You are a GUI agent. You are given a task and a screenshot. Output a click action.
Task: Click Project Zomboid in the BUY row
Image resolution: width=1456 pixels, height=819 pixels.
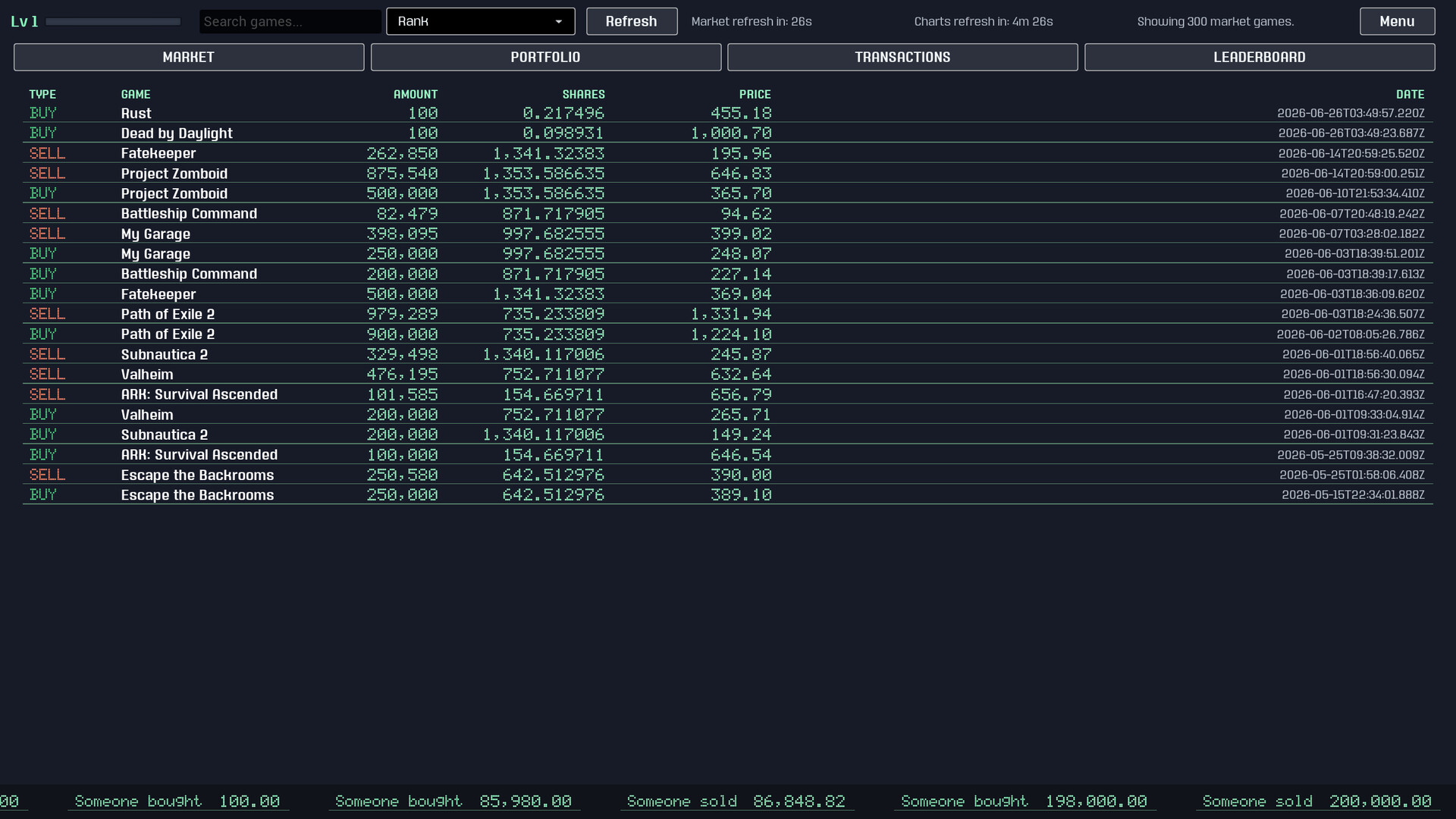click(x=174, y=193)
